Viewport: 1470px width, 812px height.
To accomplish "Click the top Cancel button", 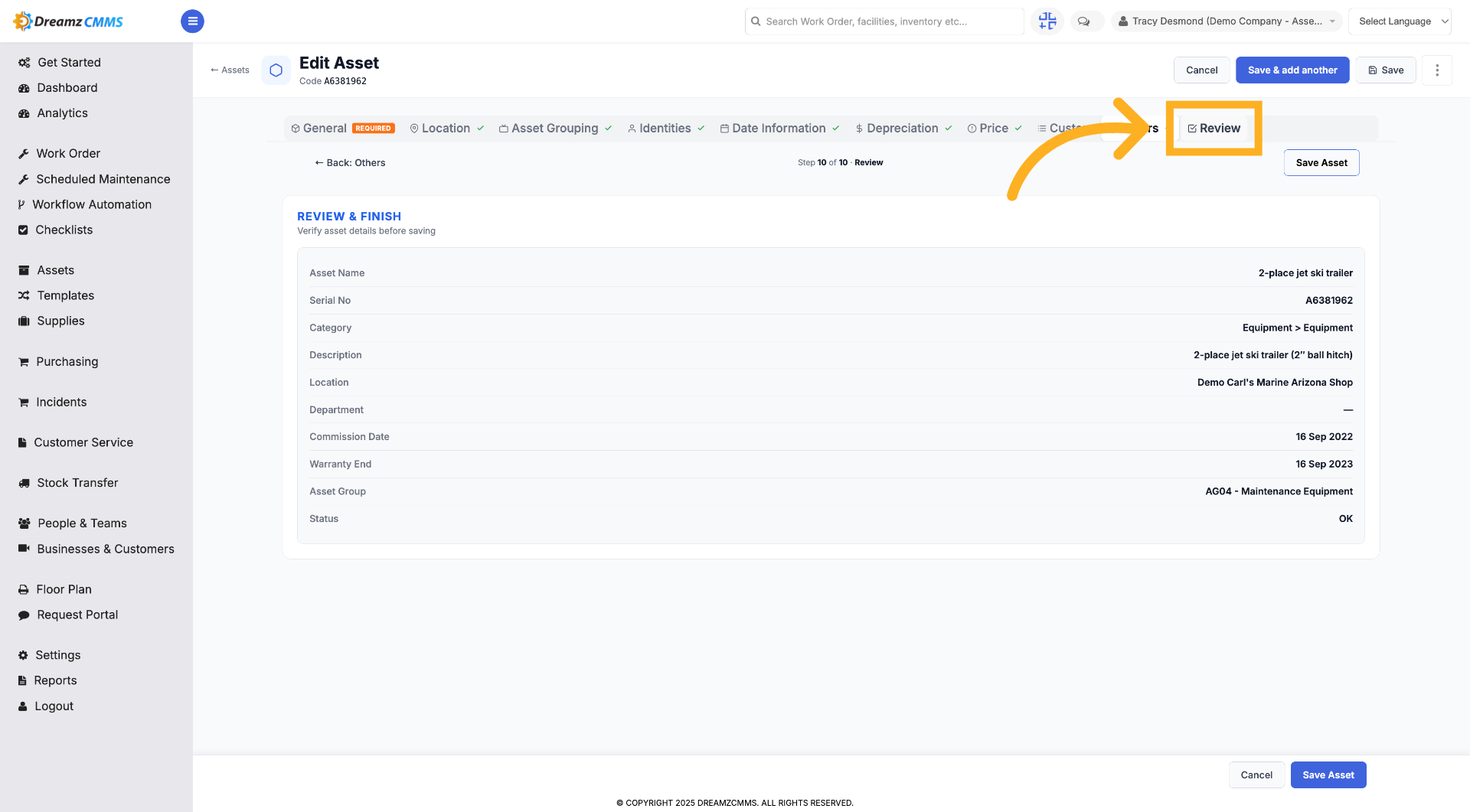I will click(1201, 70).
